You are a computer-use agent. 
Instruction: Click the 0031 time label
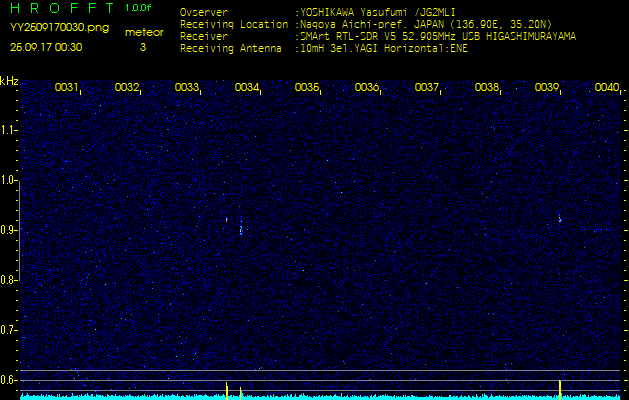pyautogui.click(x=67, y=87)
